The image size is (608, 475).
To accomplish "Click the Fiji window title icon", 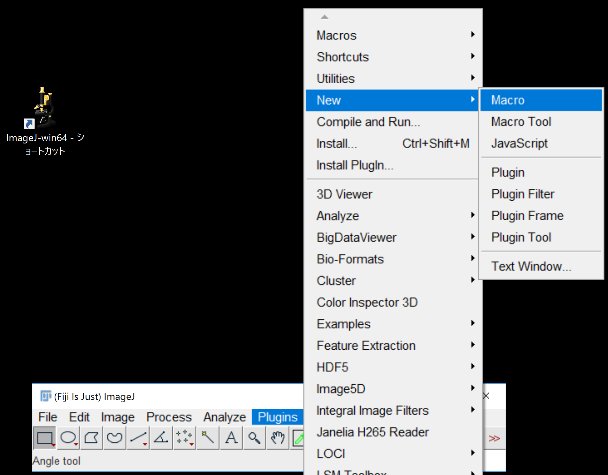I will pos(46,396).
